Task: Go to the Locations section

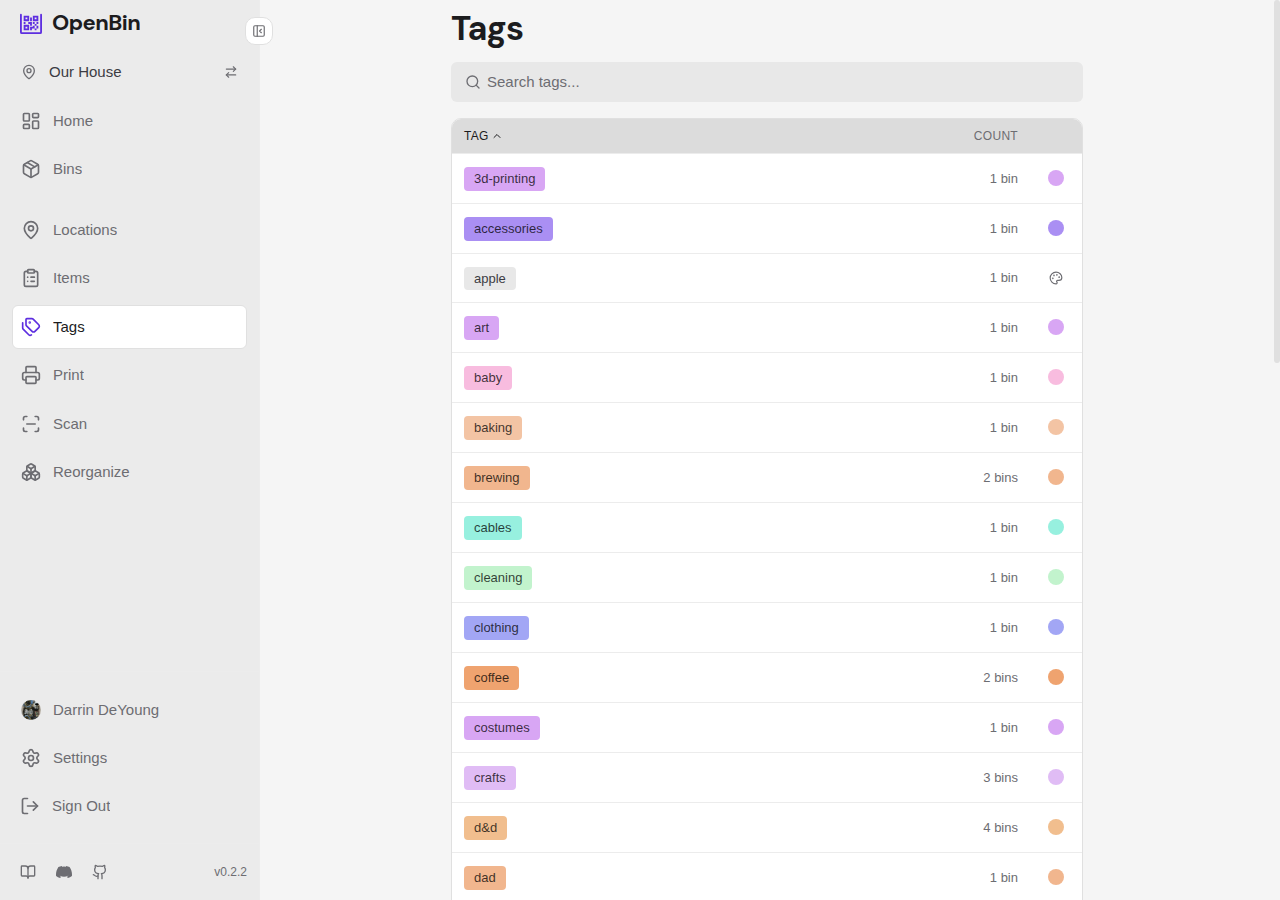Action: tap(83, 230)
